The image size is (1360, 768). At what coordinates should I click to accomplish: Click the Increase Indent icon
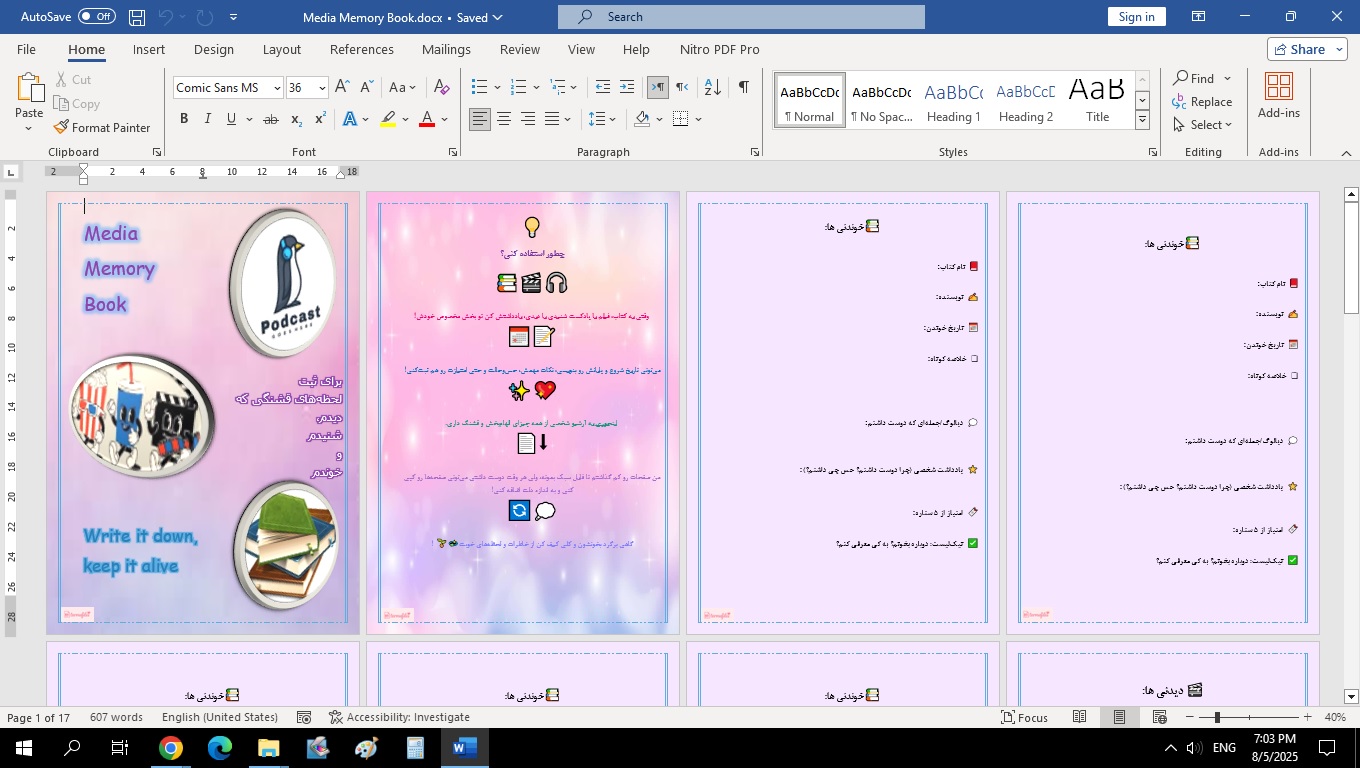point(627,88)
